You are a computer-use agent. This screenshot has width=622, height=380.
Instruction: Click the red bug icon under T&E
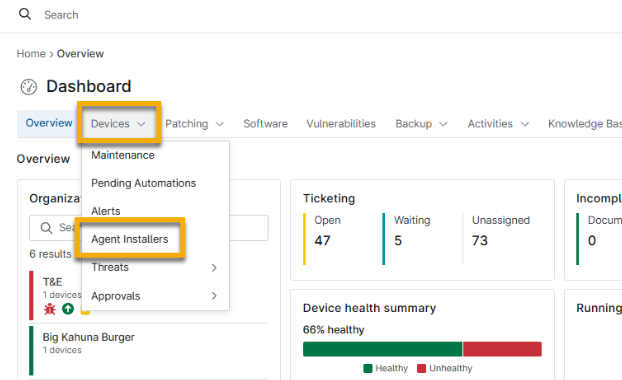[x=50, y=309]
